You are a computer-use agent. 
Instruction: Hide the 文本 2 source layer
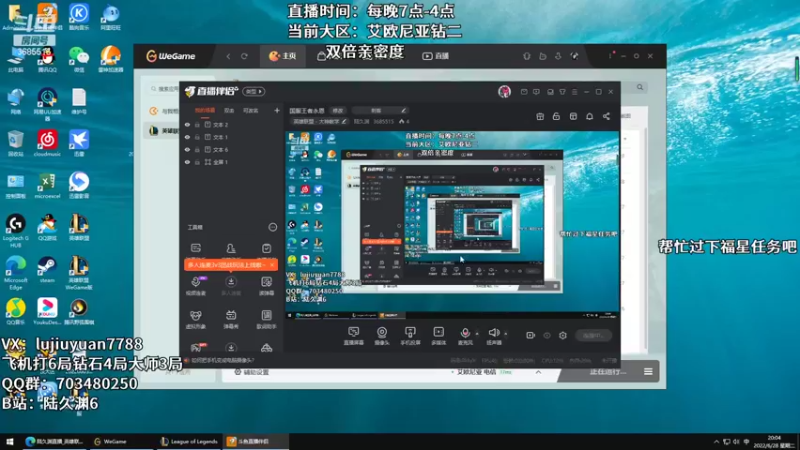tap(187, 124)
